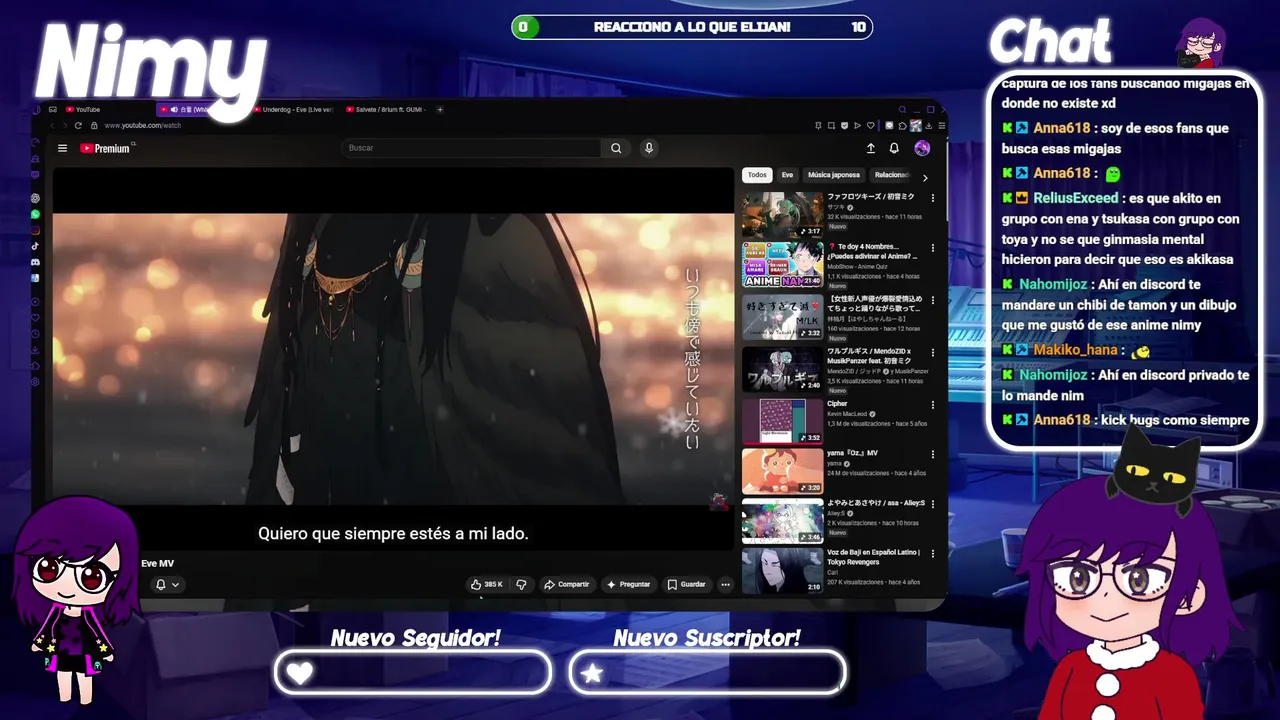Open TikTok from the browser sidebar
The image size is (1280, 720).
[x=35, y=246]
